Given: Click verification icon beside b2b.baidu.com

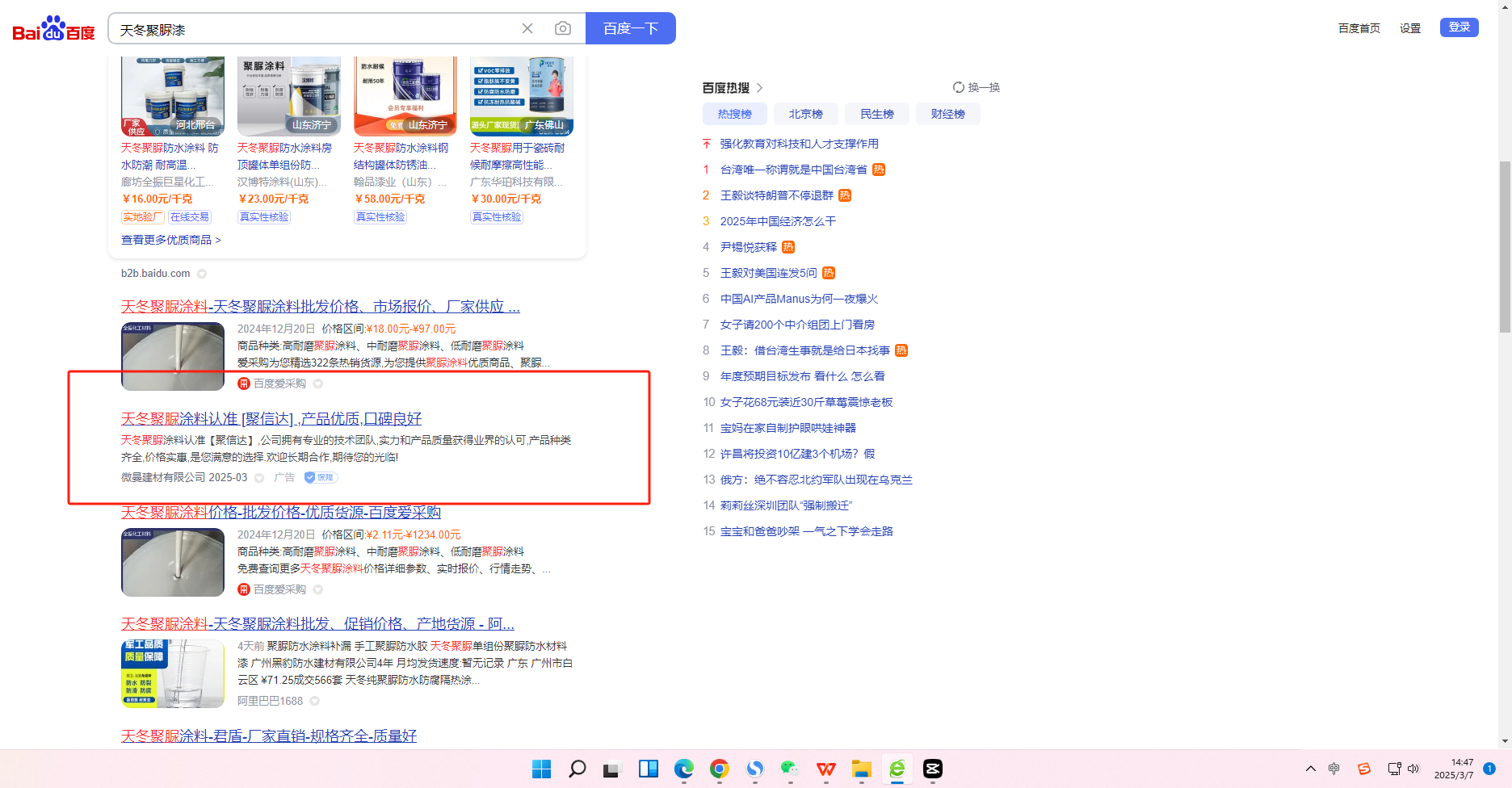Looking at the screenshot, I should 202,274.
